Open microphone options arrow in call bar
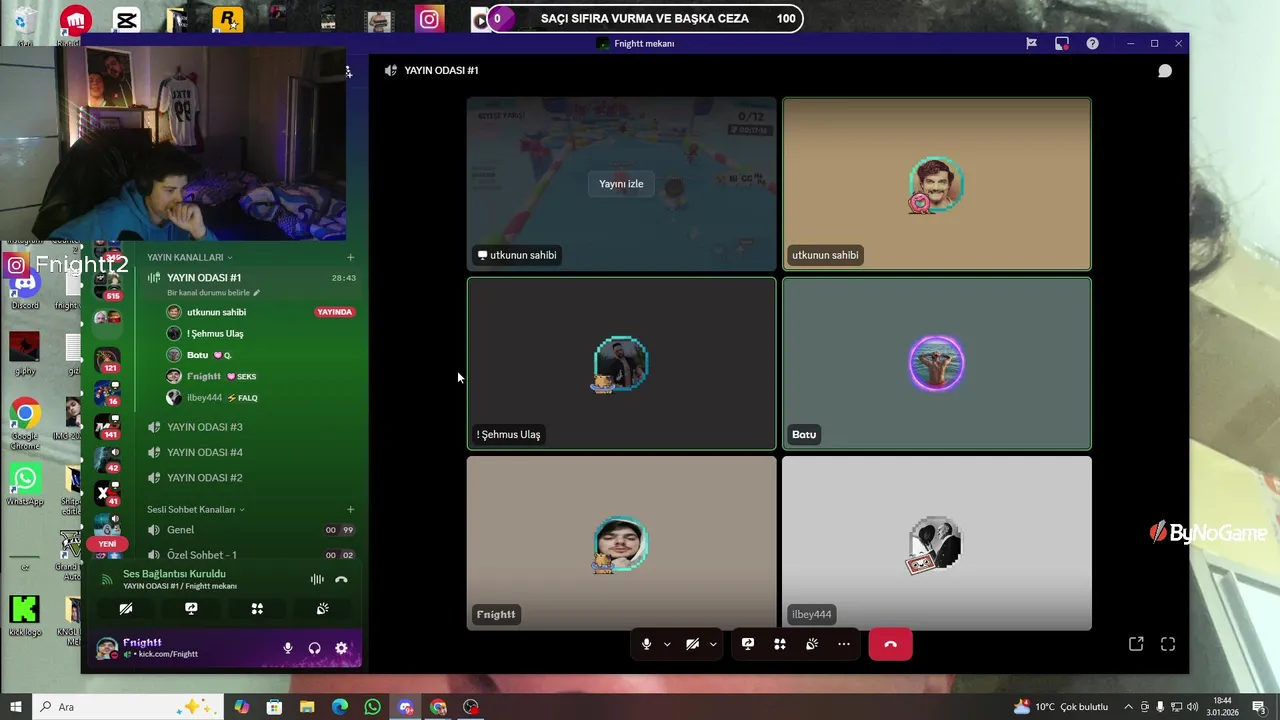The image size is (1280, 720). 667,644
